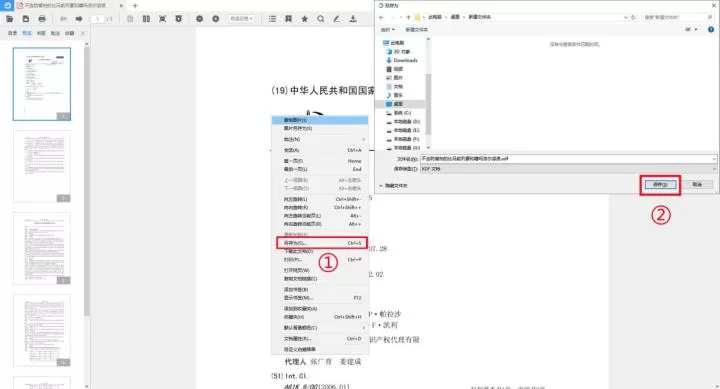Image resolution: width=720 pixels, height=389 pixels.
Task: Click the zoom out minus icon
Action: 199,19
